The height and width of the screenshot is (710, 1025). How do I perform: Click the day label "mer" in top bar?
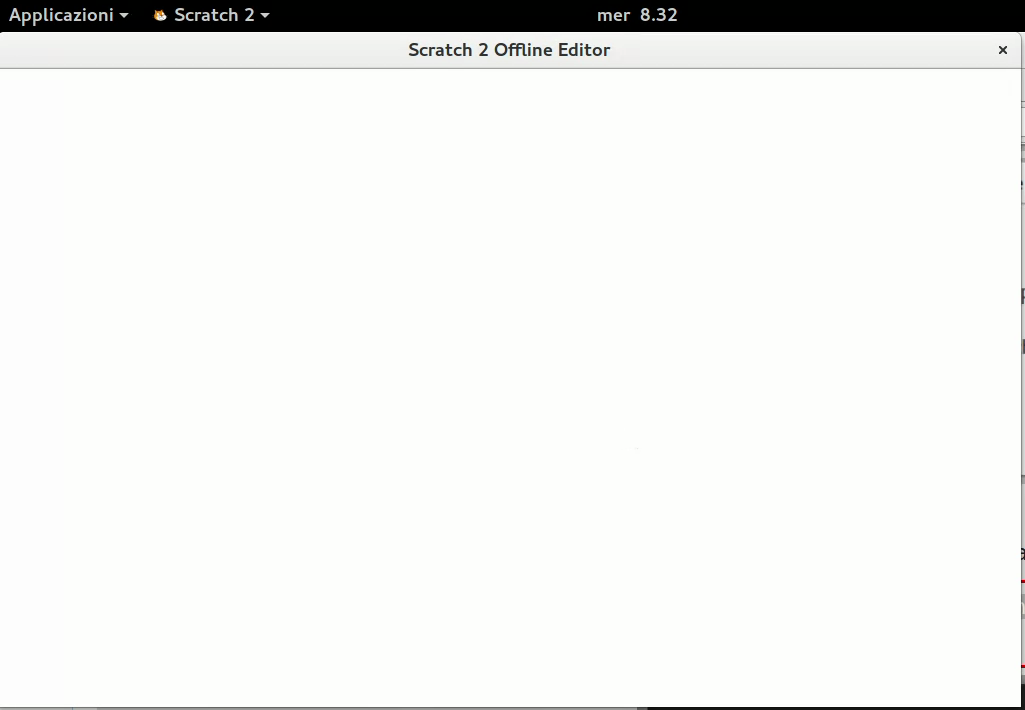point(613,15)
